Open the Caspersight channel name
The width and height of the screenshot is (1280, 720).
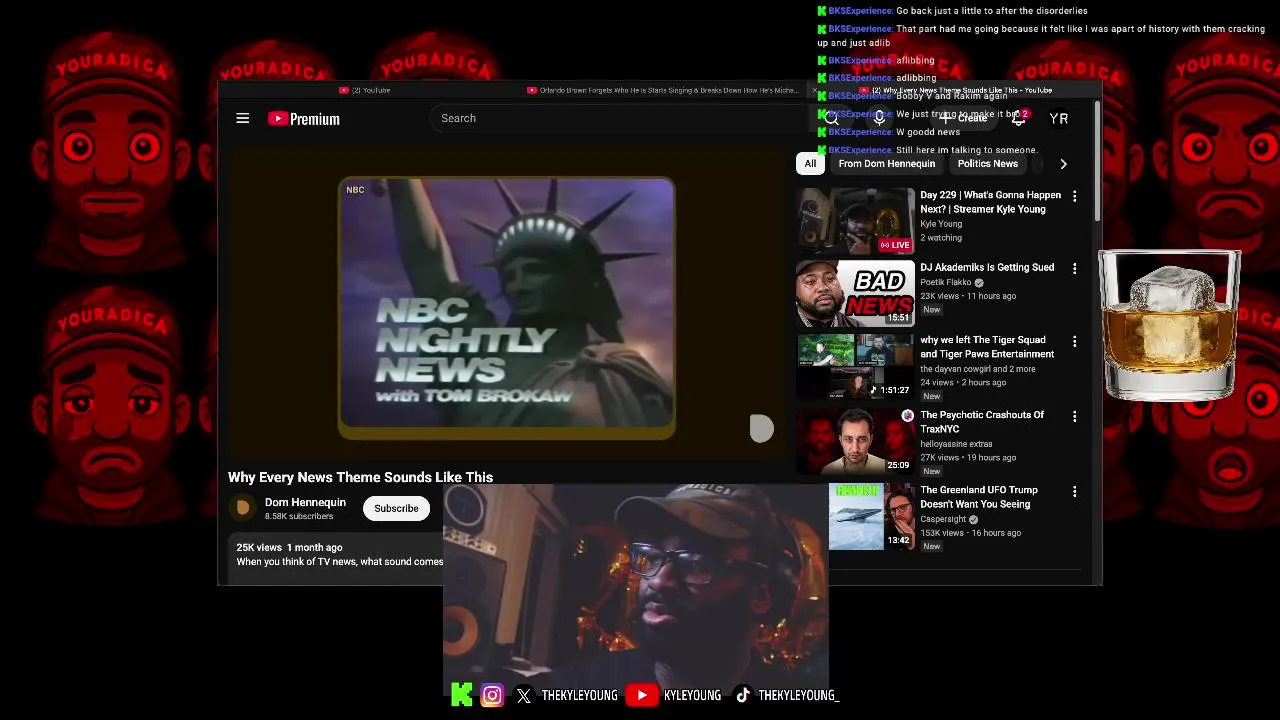(943, 519)
